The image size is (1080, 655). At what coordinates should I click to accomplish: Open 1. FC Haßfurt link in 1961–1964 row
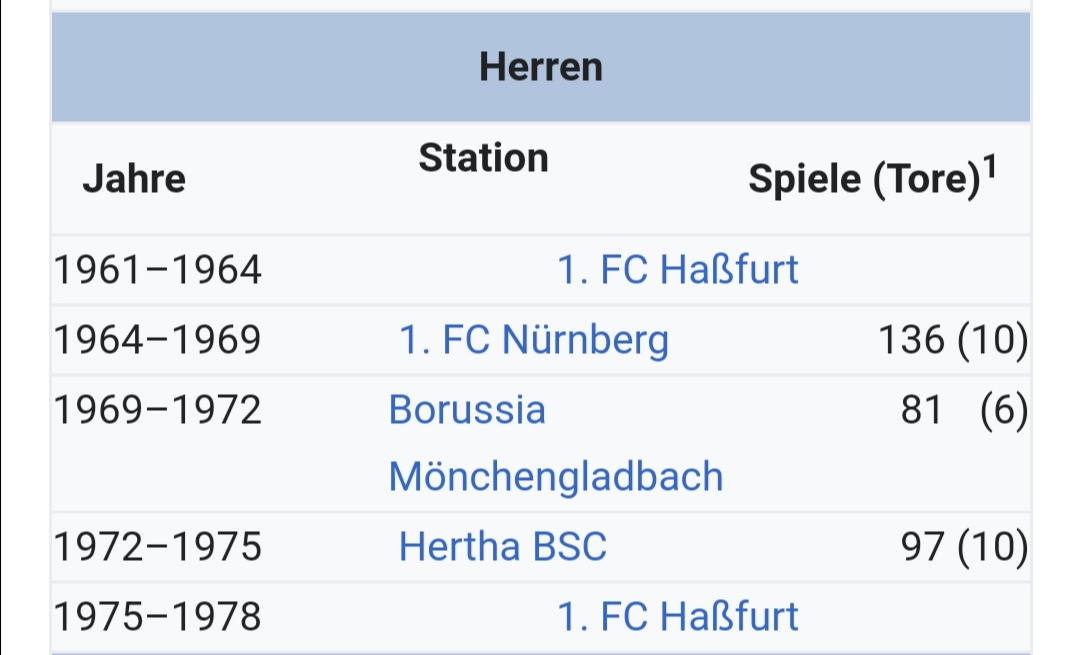click(x=678, y=270)
